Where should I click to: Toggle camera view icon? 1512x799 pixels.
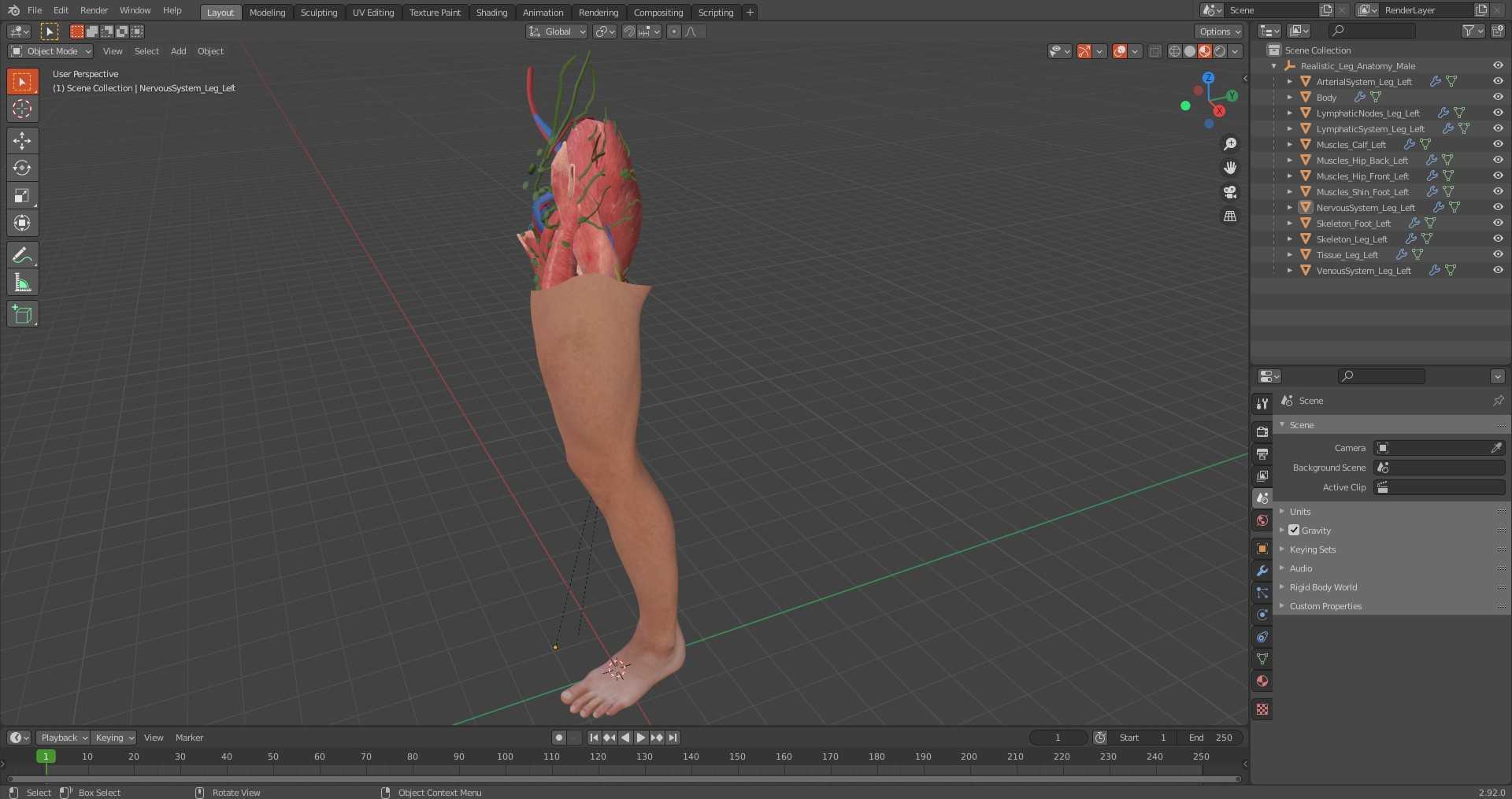1229,192
